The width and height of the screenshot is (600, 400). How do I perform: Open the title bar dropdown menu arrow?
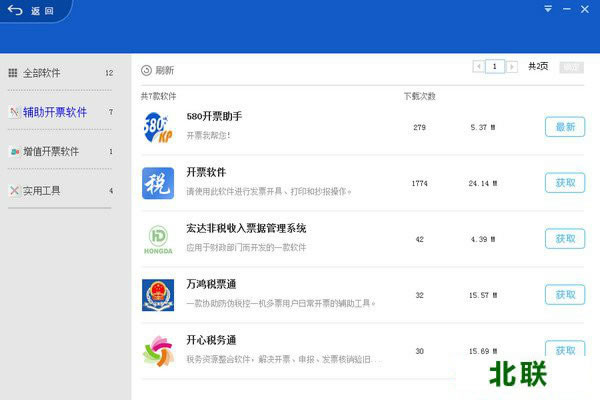click(548, 9)
